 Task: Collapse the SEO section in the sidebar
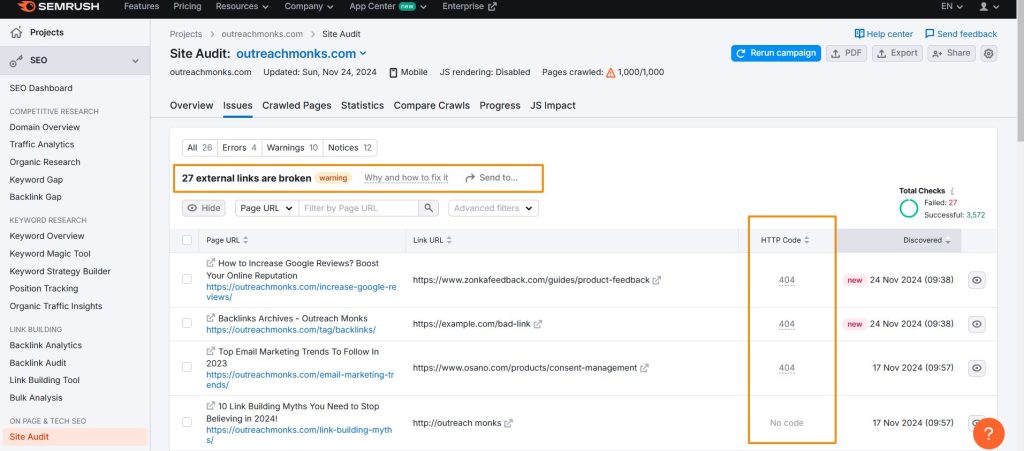pos(136,62)
